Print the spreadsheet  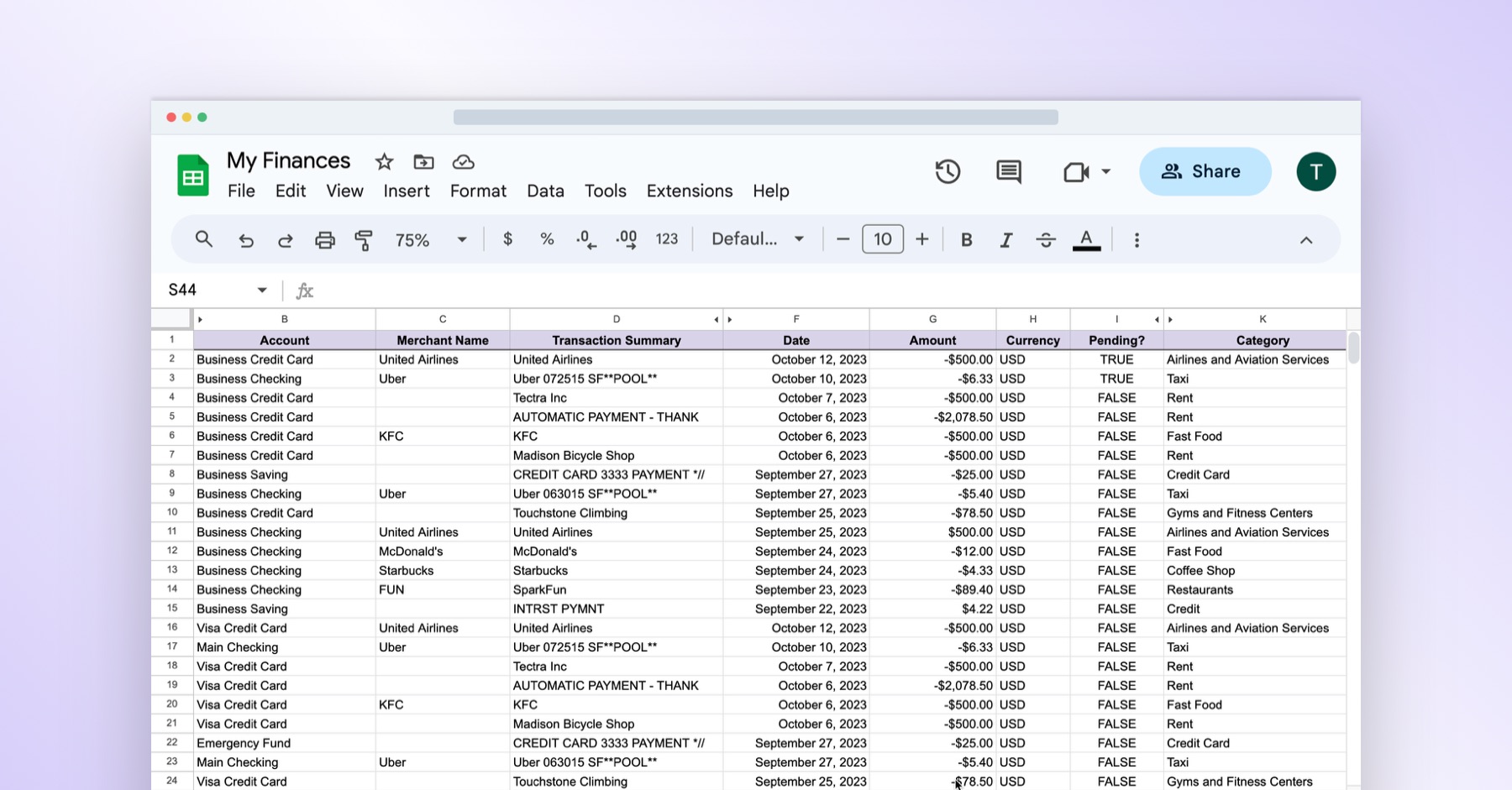(x=324, y=240)
